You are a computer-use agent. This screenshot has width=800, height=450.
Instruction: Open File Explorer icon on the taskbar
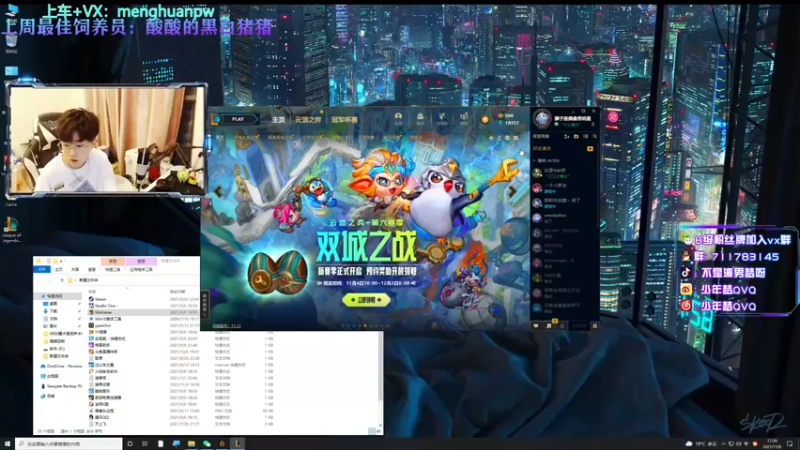[x=191, y=444]
